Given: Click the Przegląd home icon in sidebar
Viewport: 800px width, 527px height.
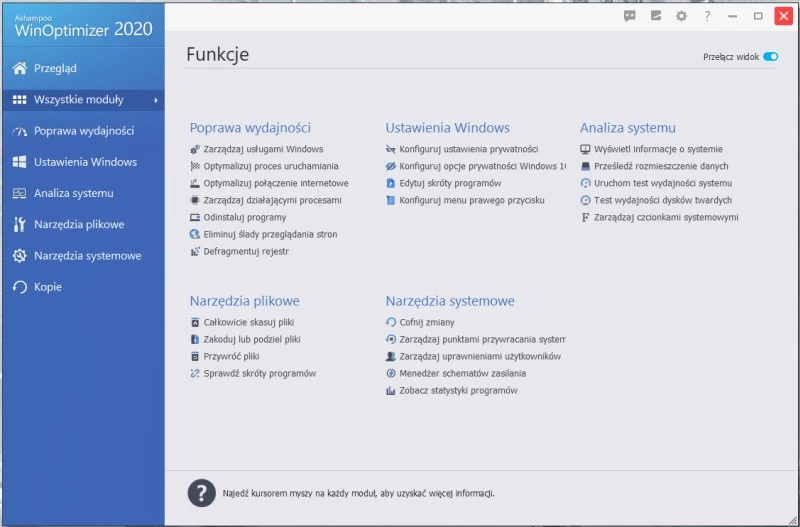Looking at the screenshot, I should [x=19, y=68].
